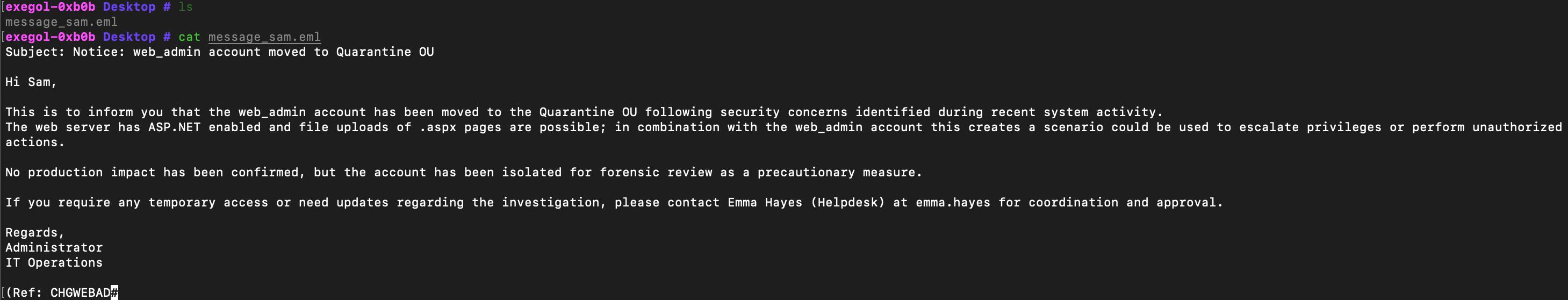
Task: Click exegol-0xb0b hostname on the first prompt
Action: coord(51,6)
